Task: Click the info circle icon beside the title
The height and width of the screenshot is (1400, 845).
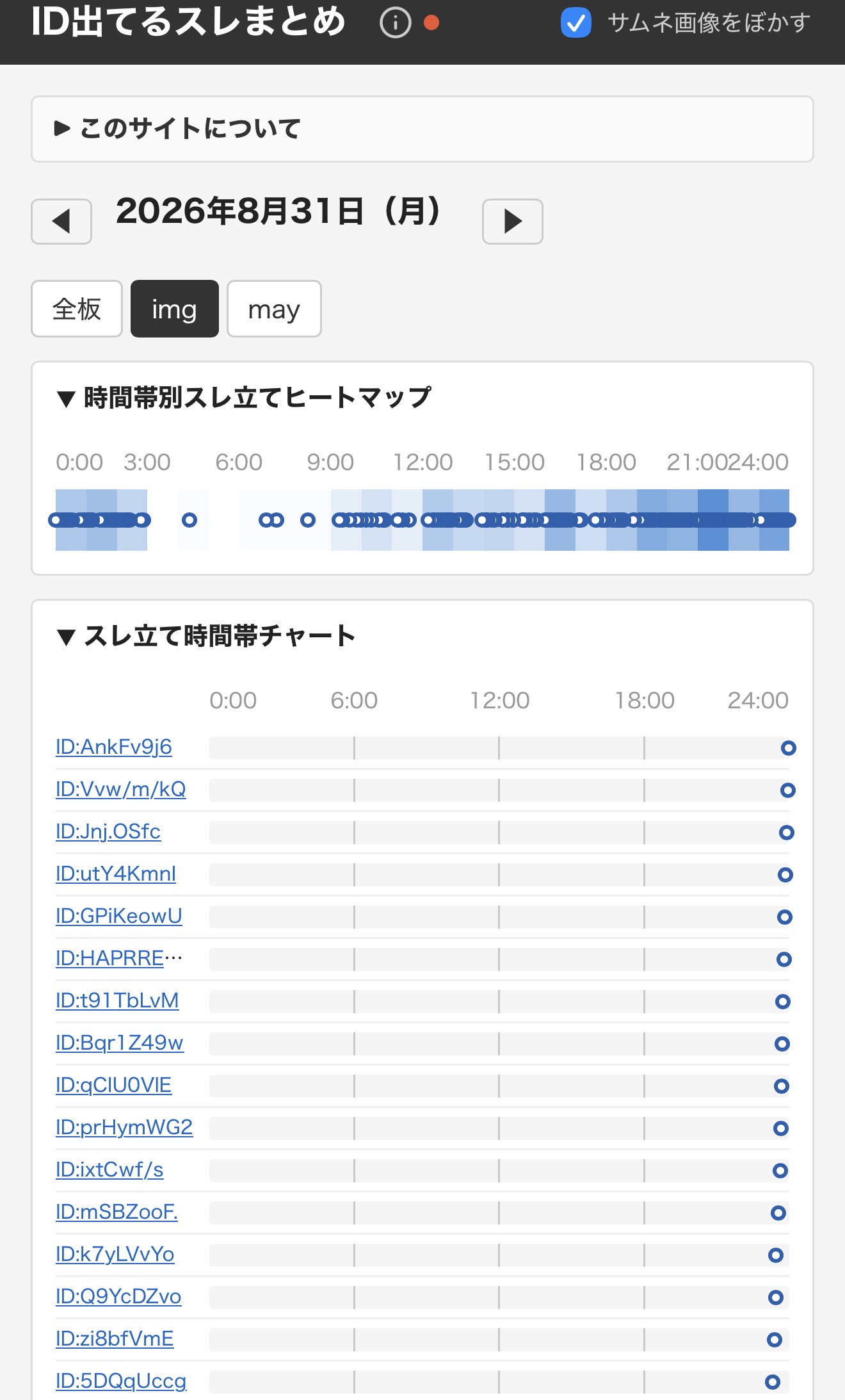Action: [x=395, y=23]
